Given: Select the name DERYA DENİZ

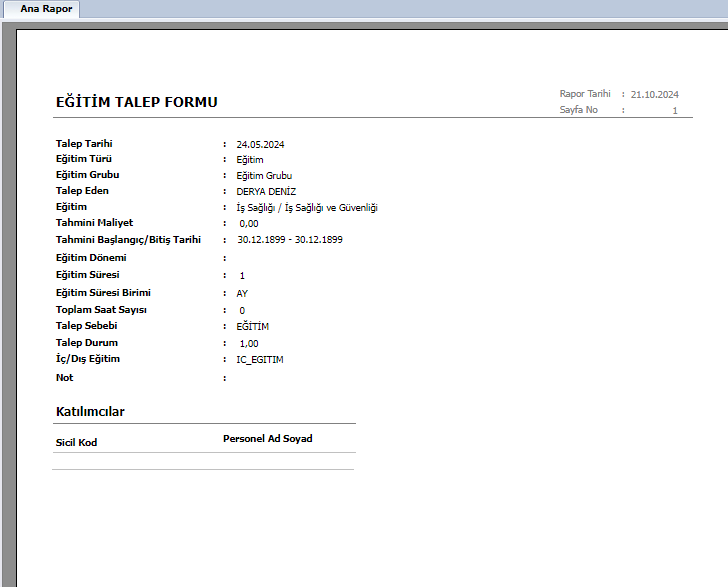Looking at the screenshot, I should click(266, 192).
